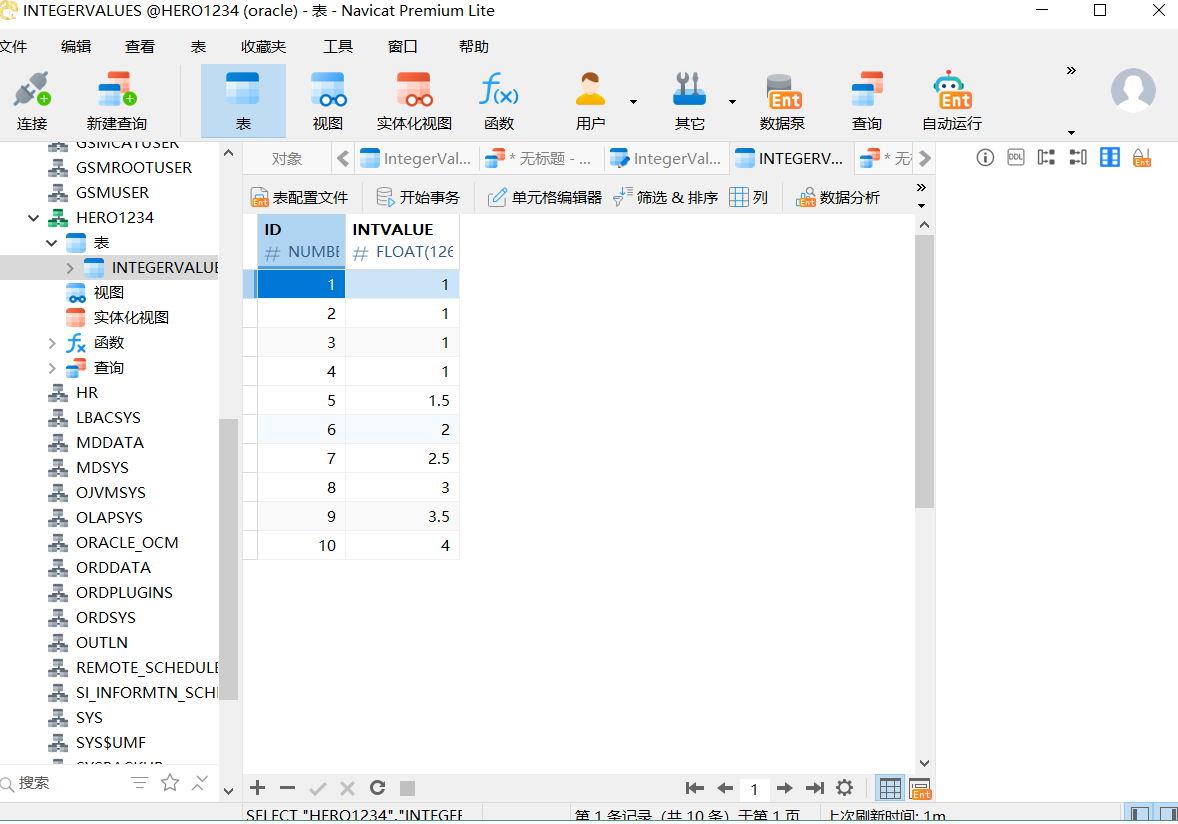Open Cell Editor (单元格编辑器)
This screenshot has width=1178, height=824.
pyautogui.click(x=545, y=198)
